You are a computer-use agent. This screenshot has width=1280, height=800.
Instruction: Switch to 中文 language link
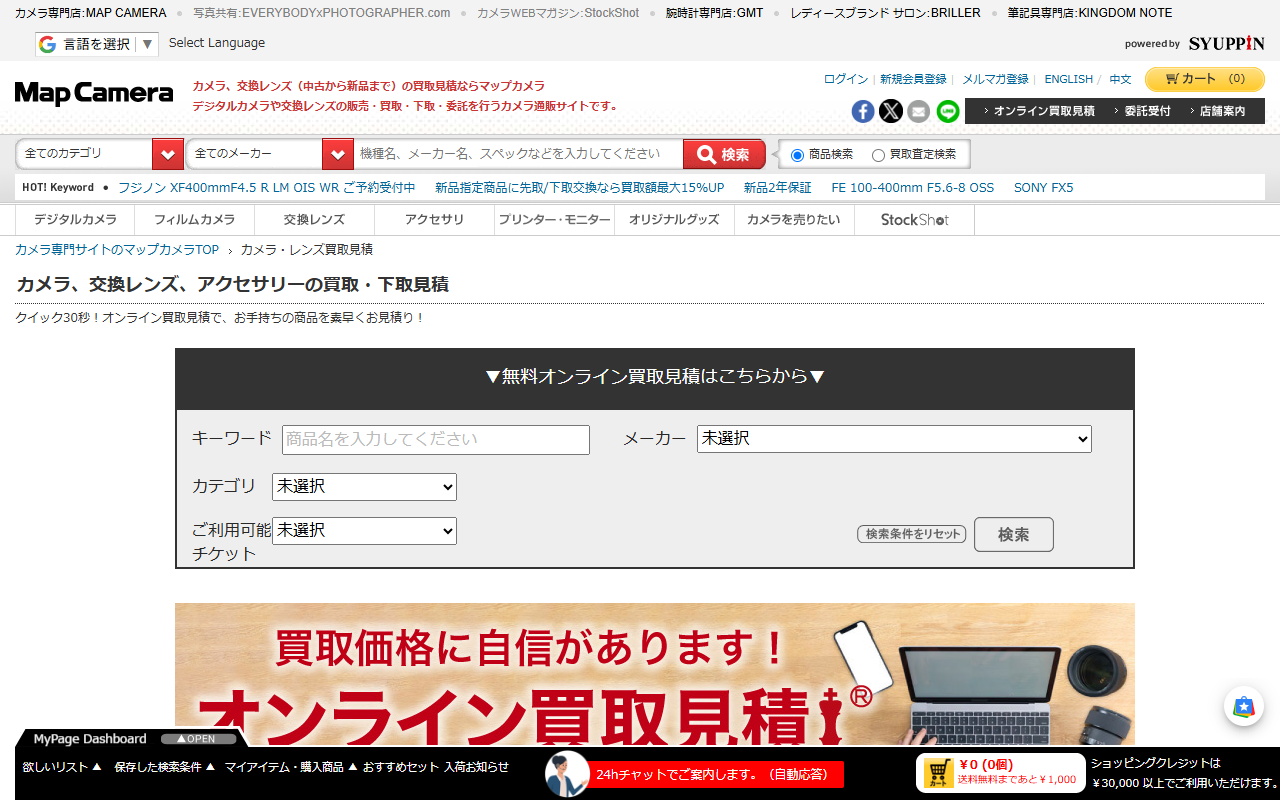click(1120, 79)
